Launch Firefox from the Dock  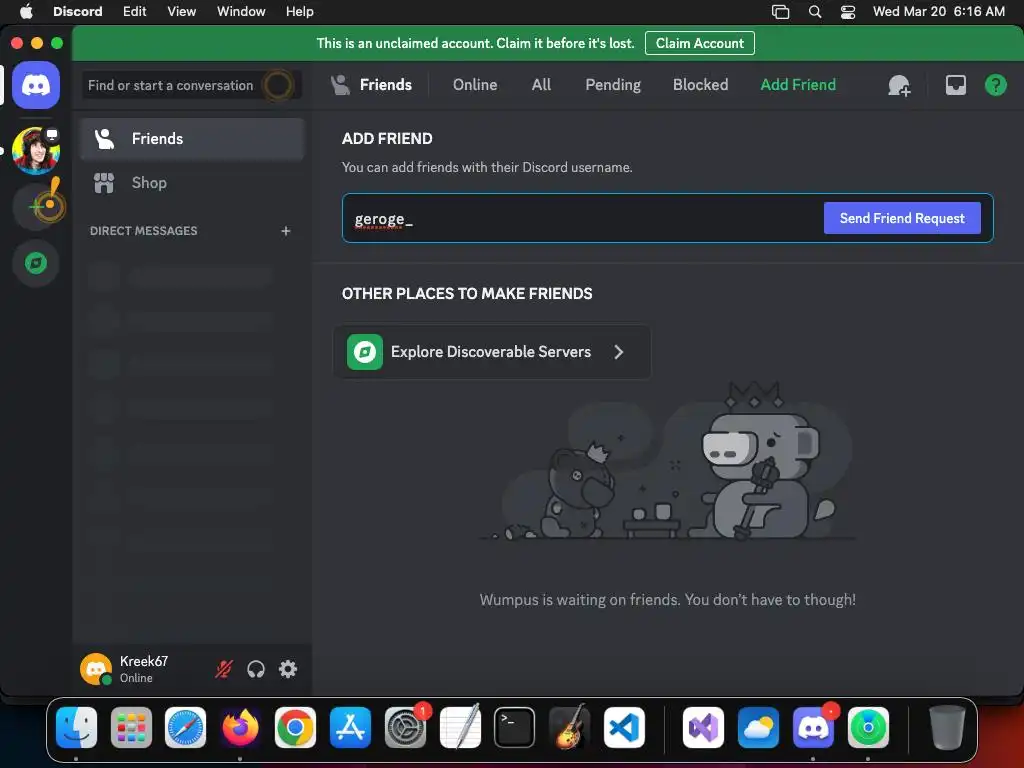tap(240, 727)
